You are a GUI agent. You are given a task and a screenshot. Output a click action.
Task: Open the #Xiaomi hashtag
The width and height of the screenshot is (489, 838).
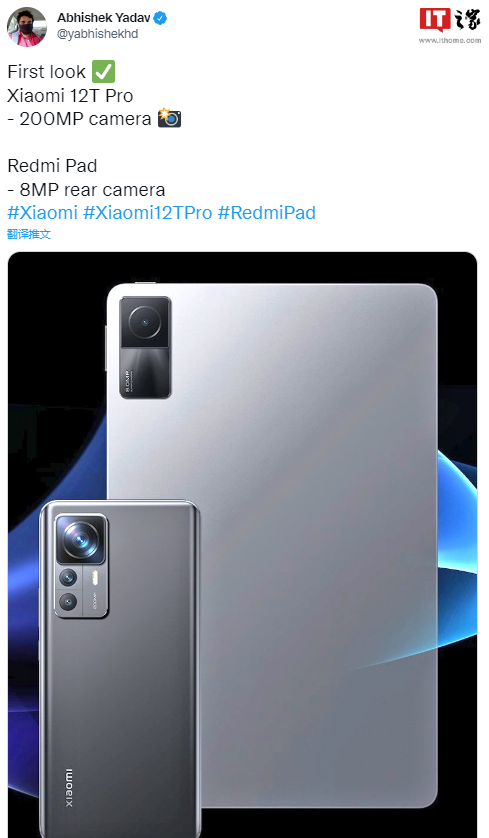point(42,213)
